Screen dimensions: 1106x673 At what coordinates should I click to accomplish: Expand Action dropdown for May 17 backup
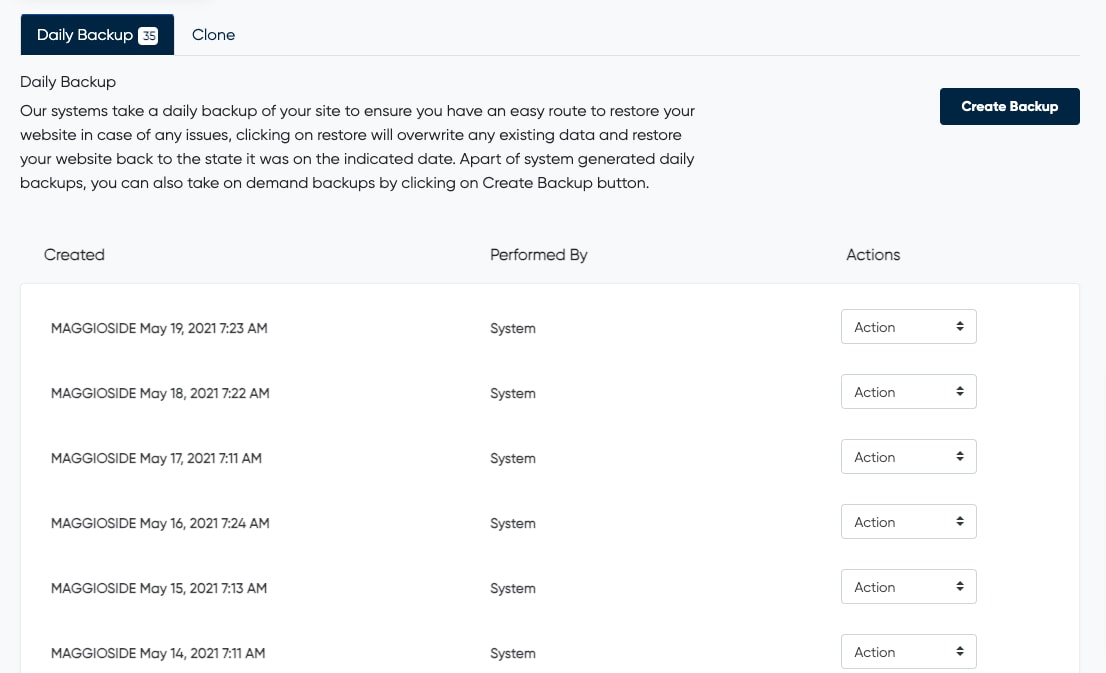coord(908,456)
